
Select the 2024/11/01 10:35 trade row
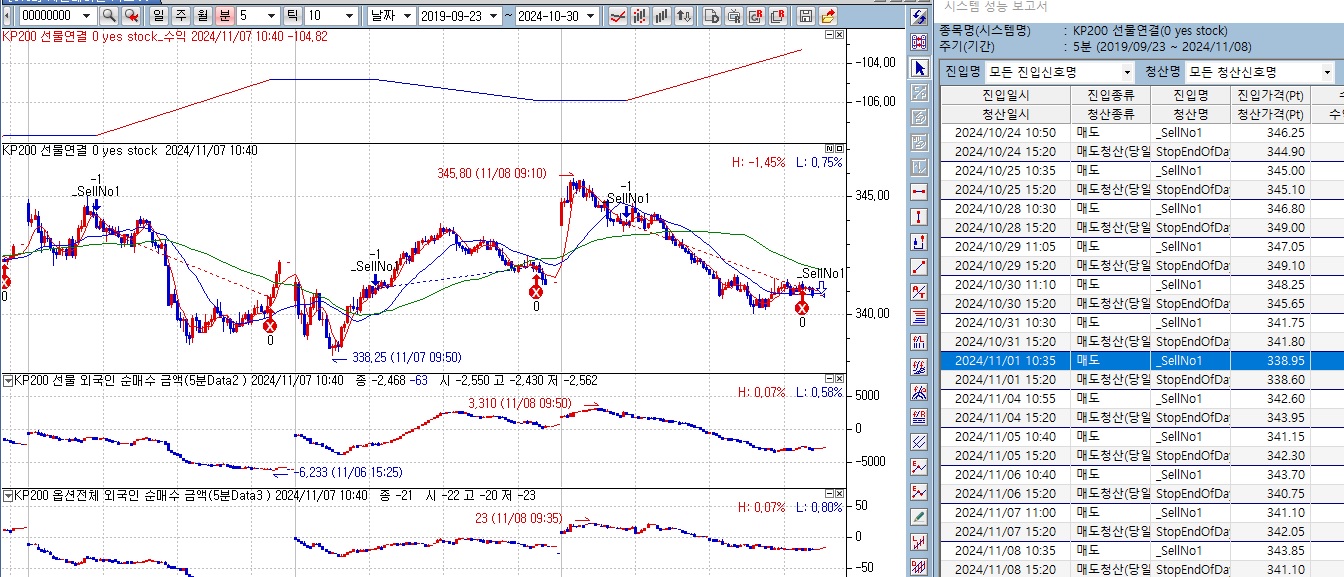(x=1005, y=360)
